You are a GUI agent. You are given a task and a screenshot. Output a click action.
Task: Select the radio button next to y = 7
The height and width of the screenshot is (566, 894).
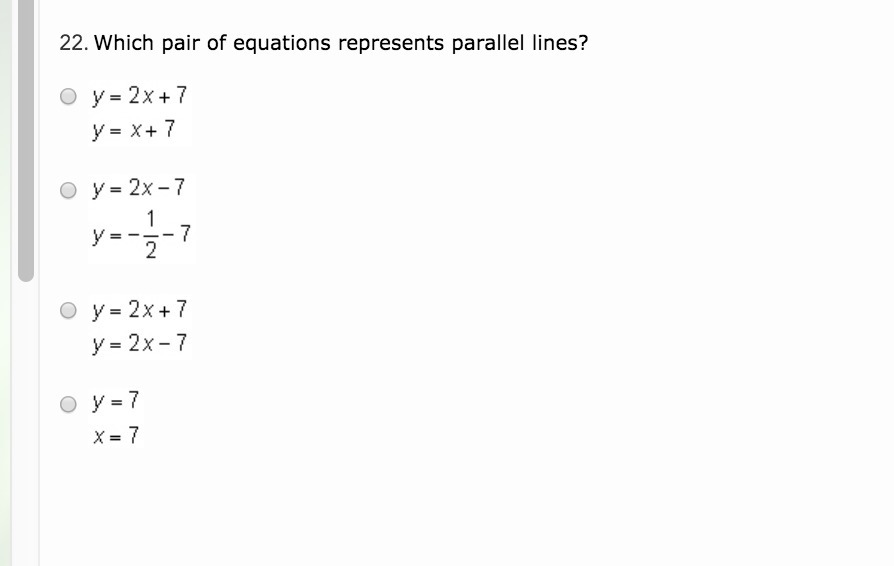[x=68, y=404]
